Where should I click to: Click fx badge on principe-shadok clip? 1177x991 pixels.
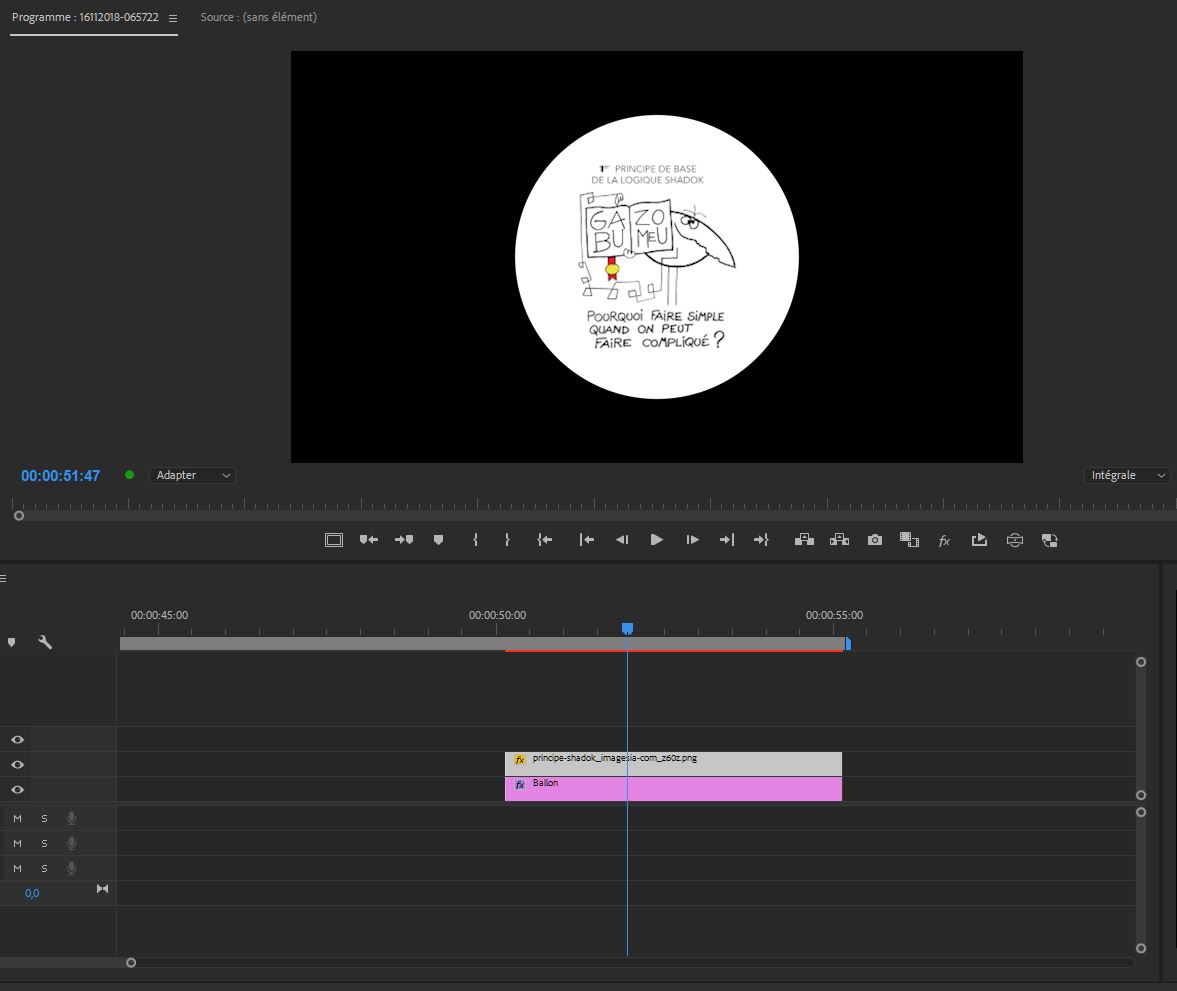coord(520,760)
